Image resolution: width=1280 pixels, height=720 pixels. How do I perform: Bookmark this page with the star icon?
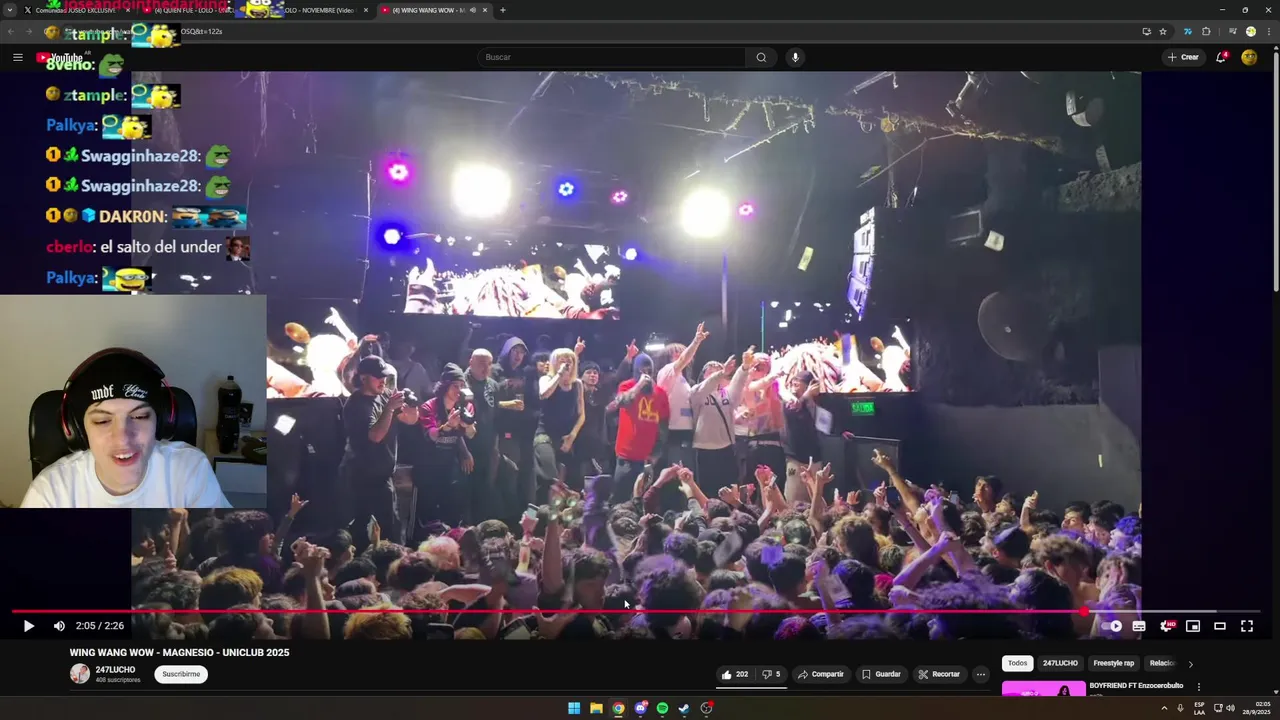[x=1163, y=31]
